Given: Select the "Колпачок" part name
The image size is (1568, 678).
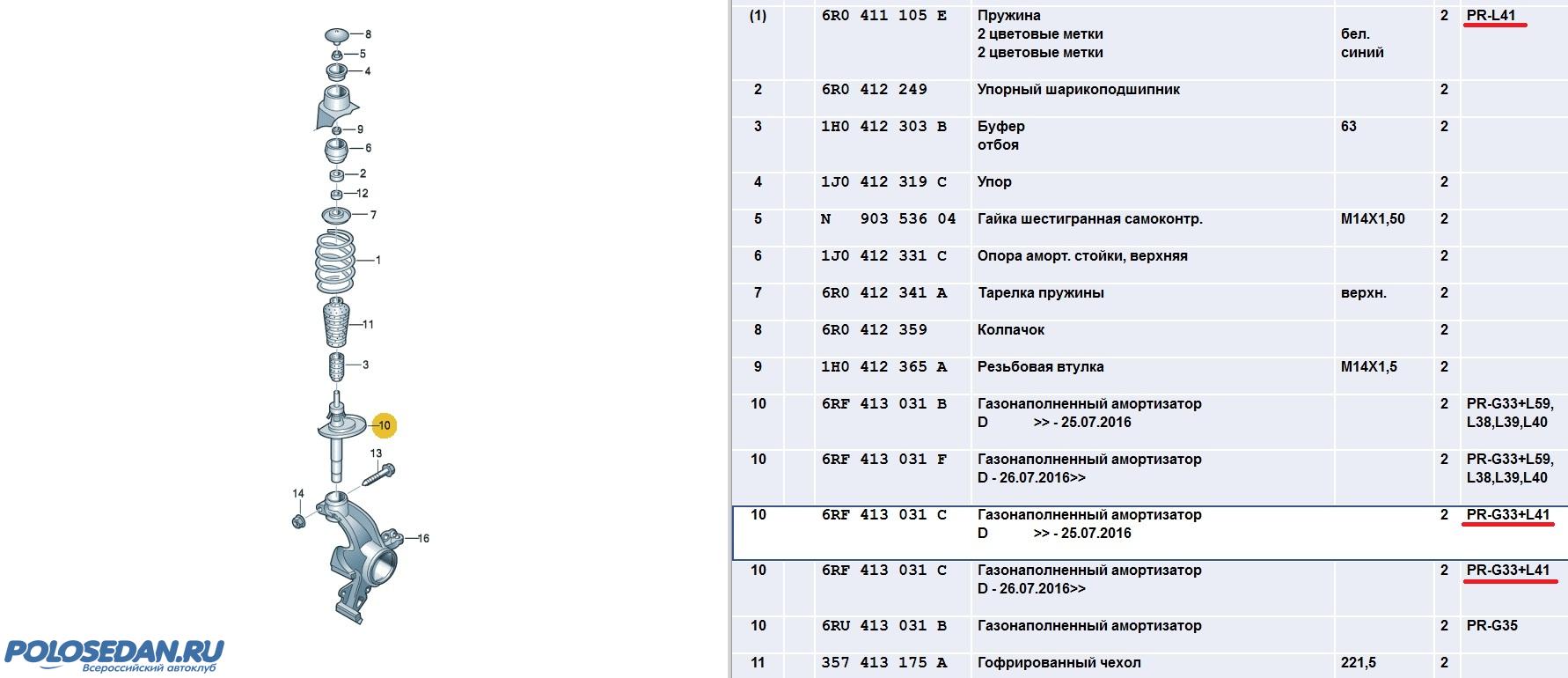Looking at the screenshot, I should 1011,330.
